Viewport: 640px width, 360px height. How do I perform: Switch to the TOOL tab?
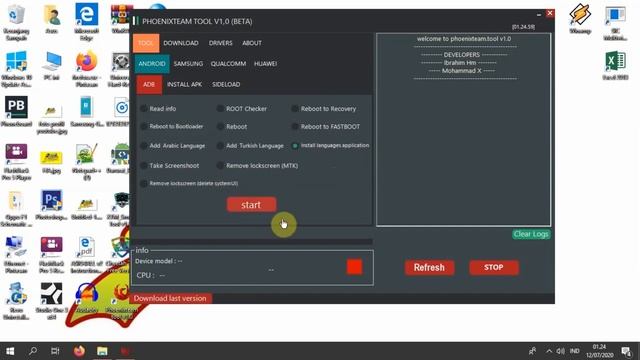click(146, 43)
